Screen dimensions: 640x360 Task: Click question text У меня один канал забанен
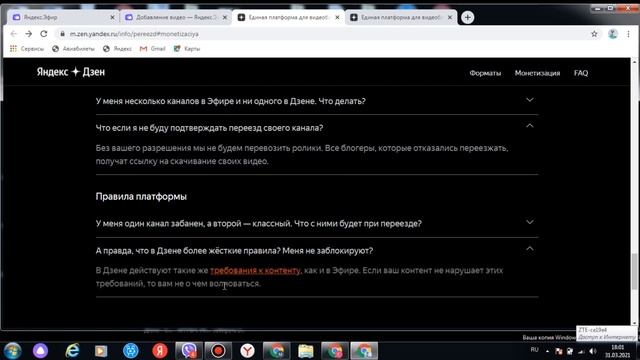coord(258,224)
